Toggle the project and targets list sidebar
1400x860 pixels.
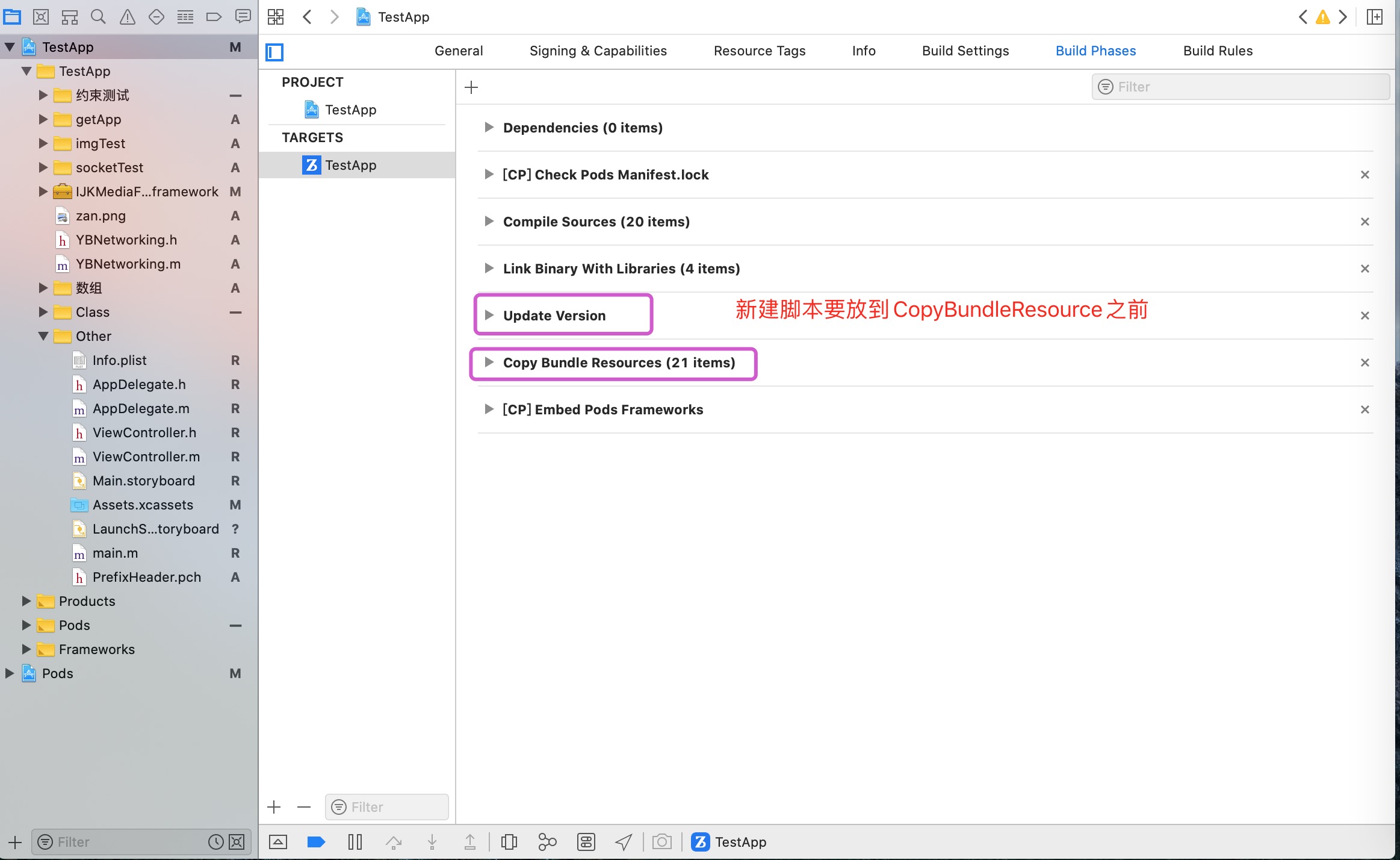(274, 52)
